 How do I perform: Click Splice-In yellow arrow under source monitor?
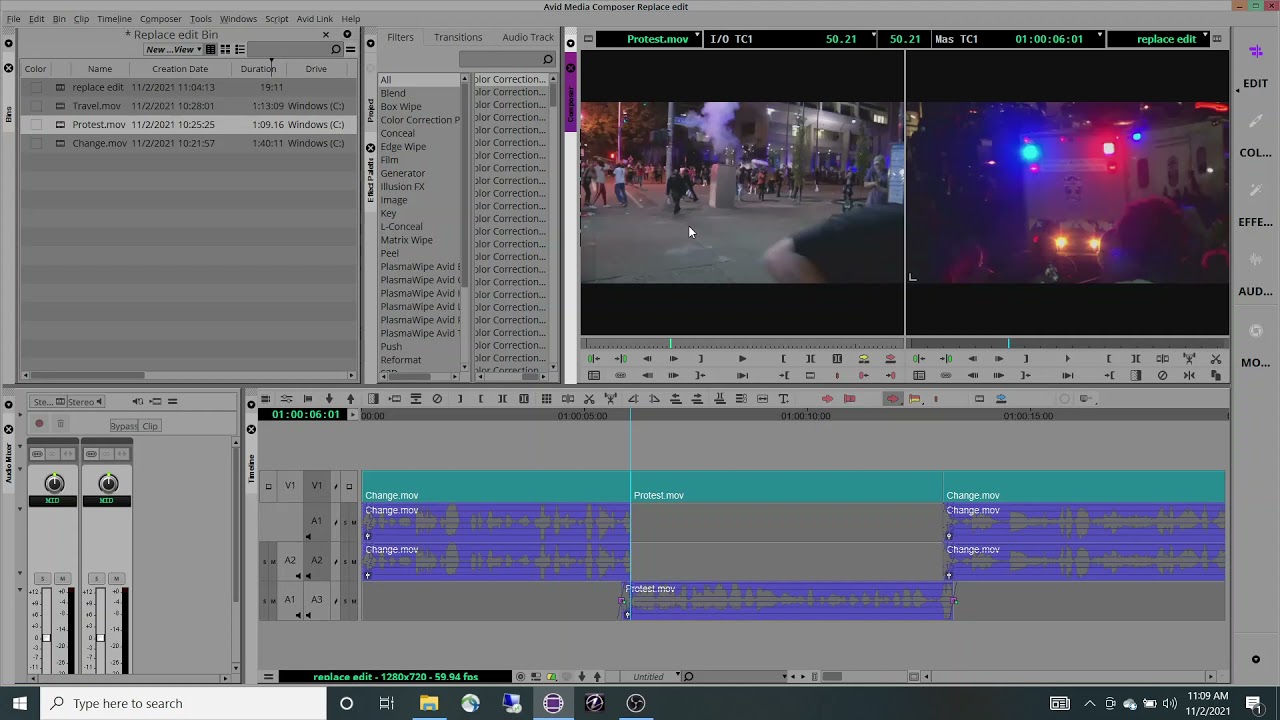[864, 359]
